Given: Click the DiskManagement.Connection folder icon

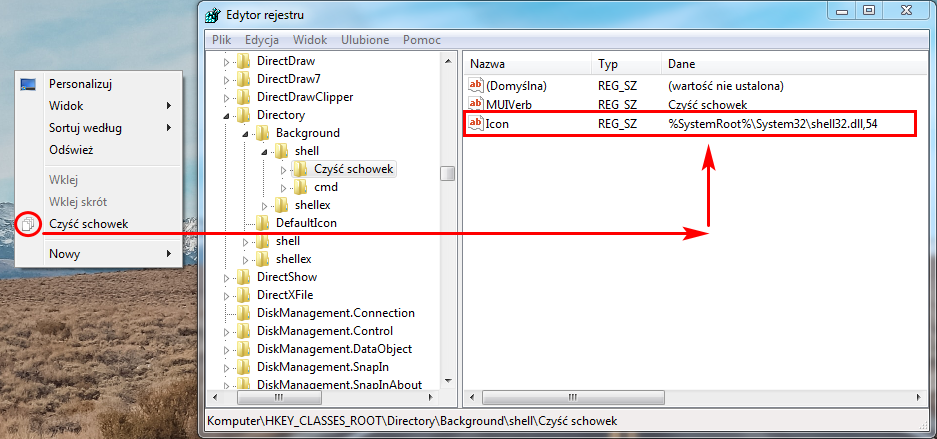Looking at the screenshot, I should point(243,313).
